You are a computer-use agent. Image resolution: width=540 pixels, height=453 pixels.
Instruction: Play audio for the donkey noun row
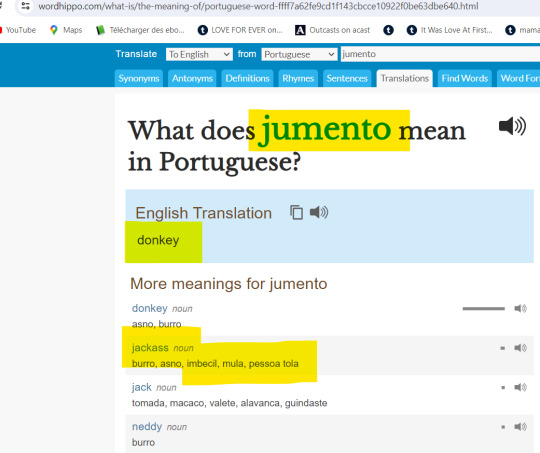[x=520, y=308]
